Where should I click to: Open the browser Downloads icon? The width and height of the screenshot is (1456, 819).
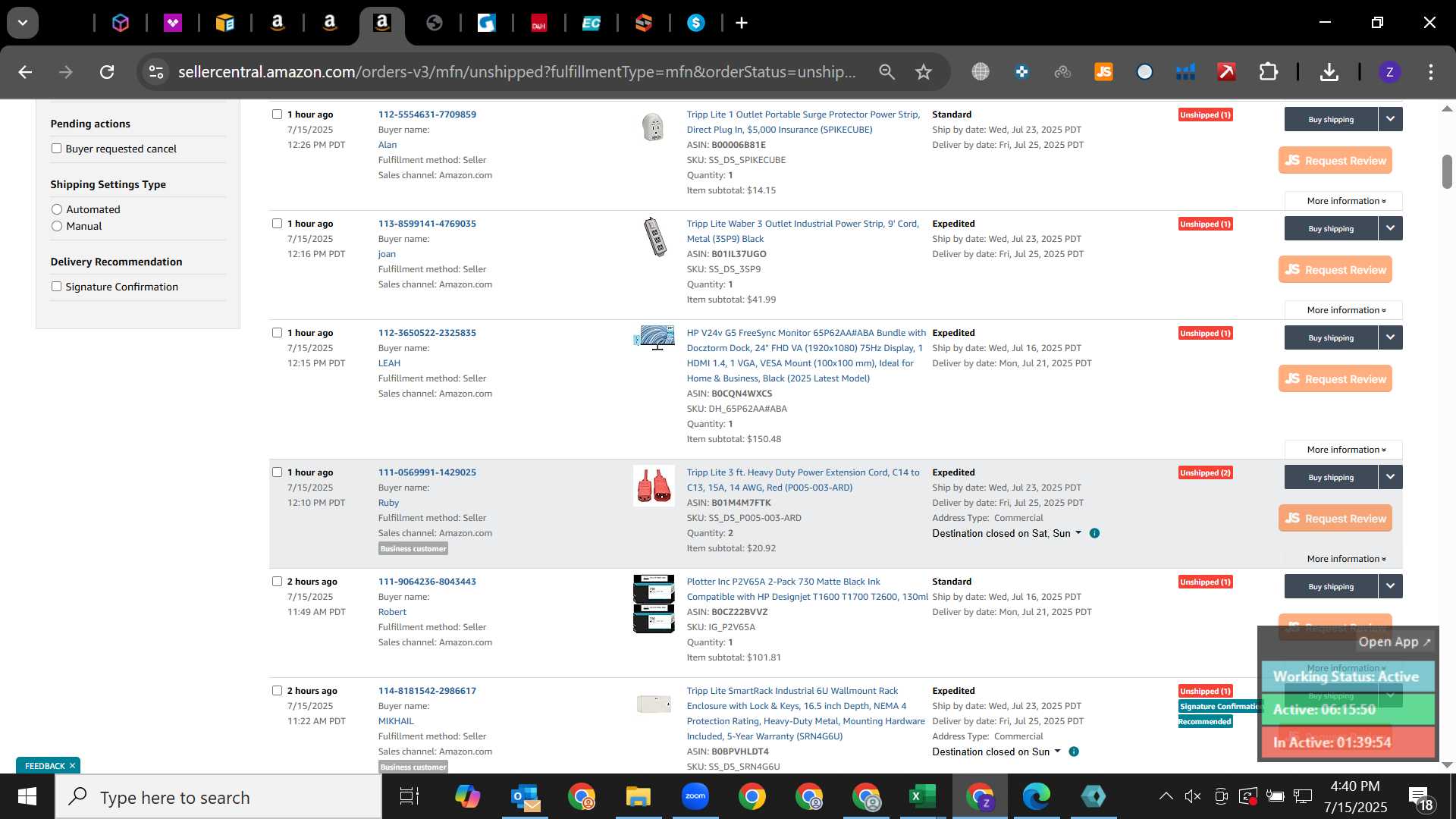(x=1329, y=72)
